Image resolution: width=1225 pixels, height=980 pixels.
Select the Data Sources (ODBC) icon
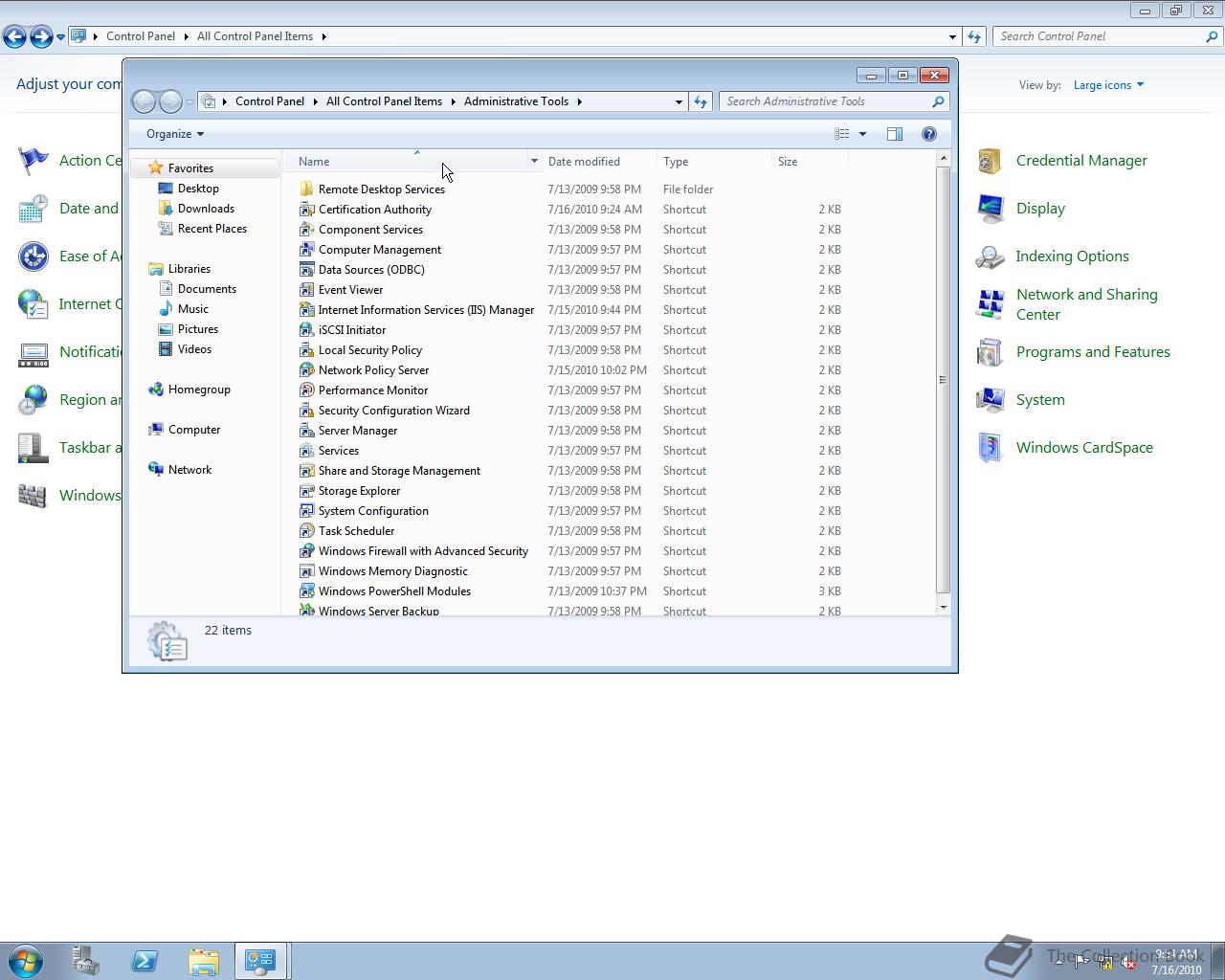[306, 270]
